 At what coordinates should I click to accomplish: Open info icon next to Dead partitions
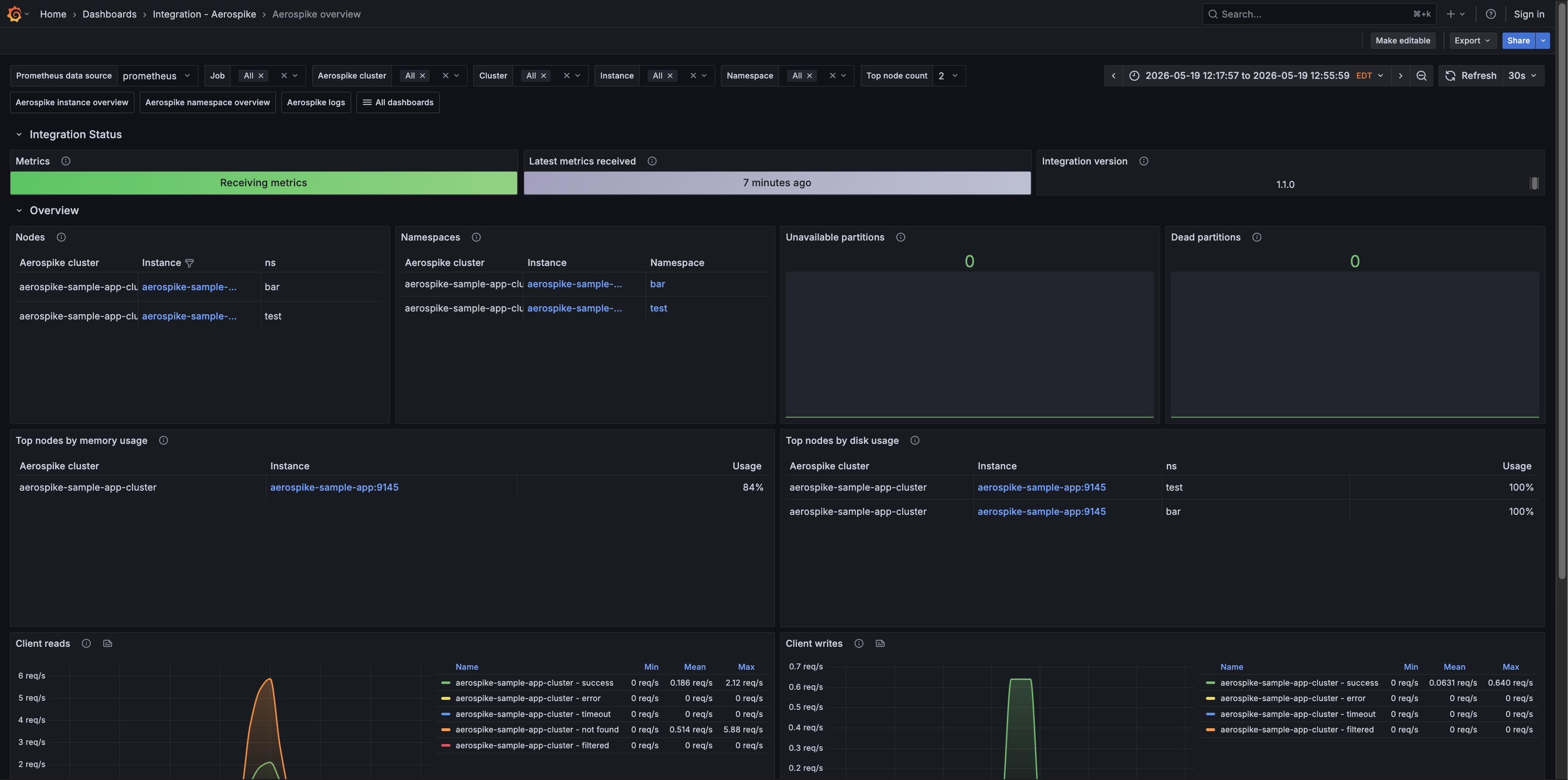point(1257,237)
